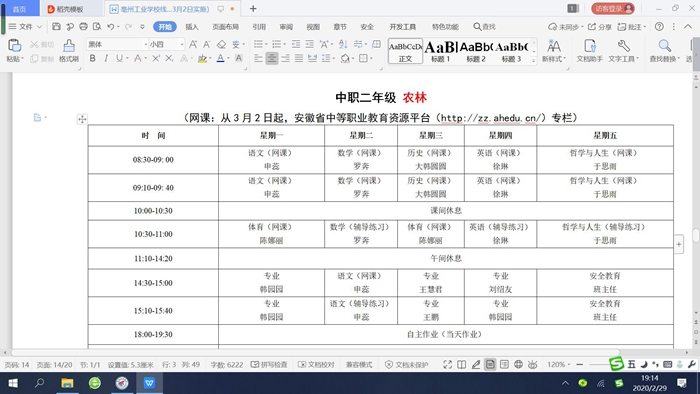Select center alignment for paragraph
Screen dimensions: 700x394
(271, 58)
